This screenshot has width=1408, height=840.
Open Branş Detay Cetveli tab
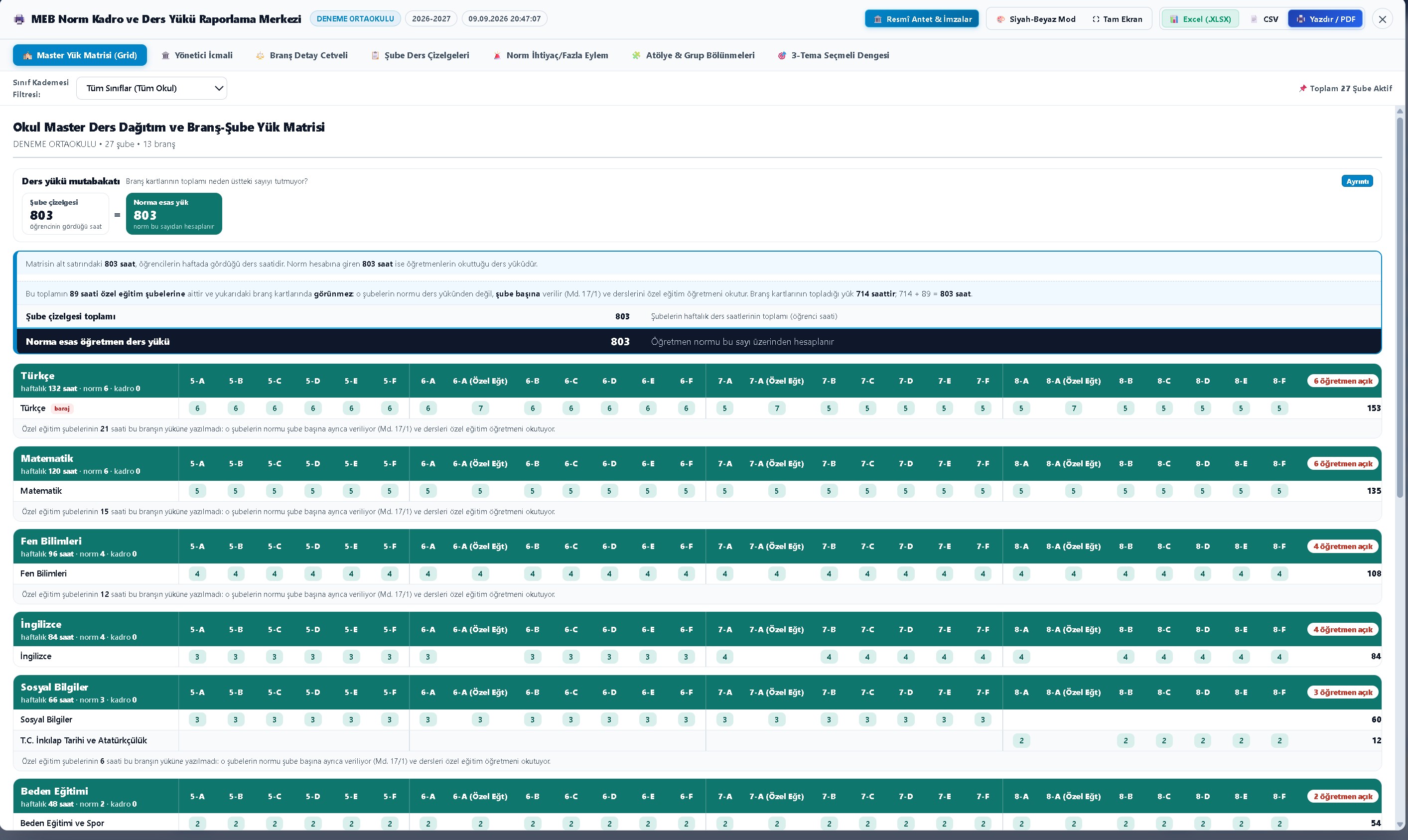click(301, 55)
